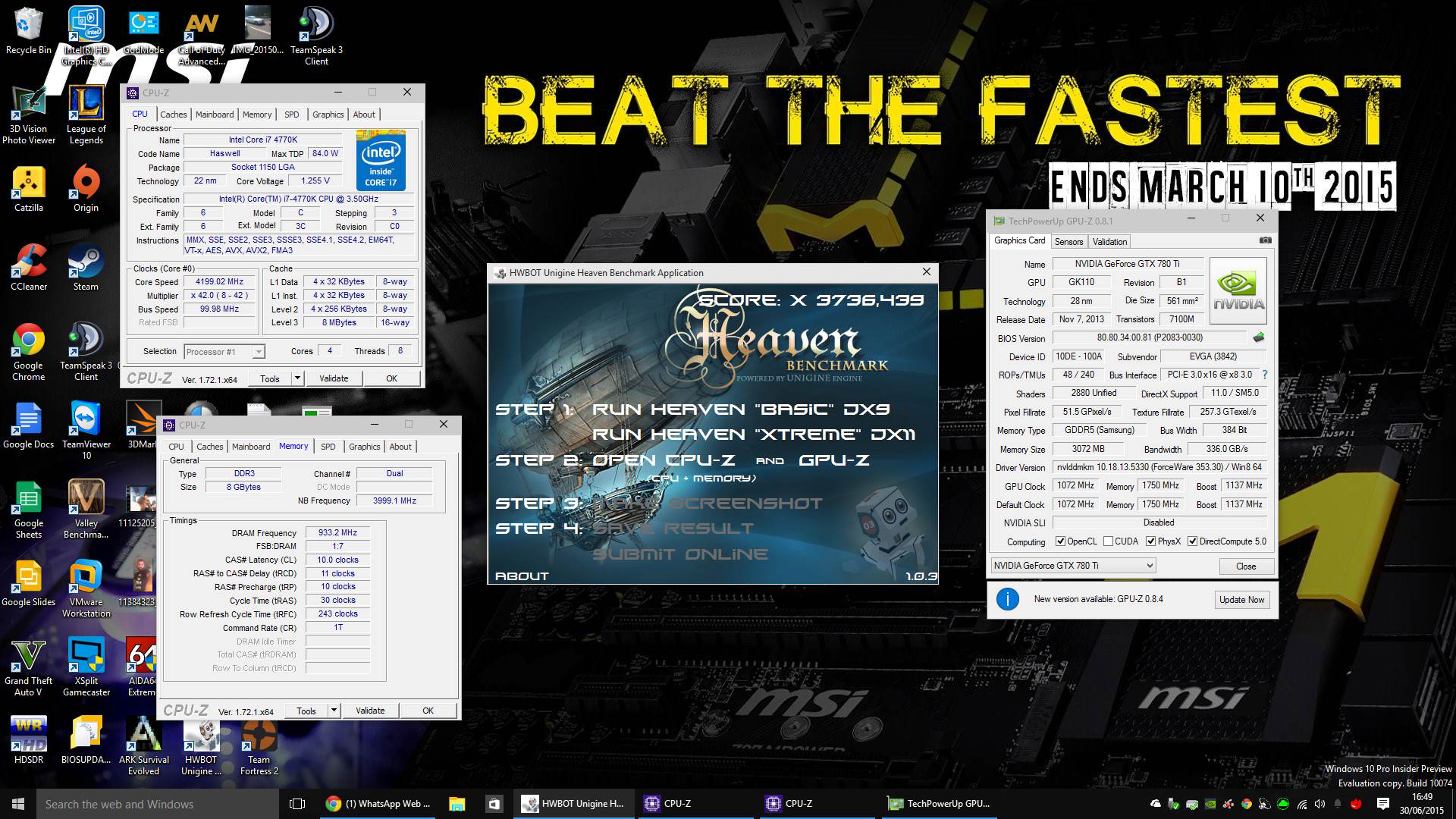Click the NVIDIA logo in GPU-Z
Screen dimensions: 1456x819
click(1238, 291)
